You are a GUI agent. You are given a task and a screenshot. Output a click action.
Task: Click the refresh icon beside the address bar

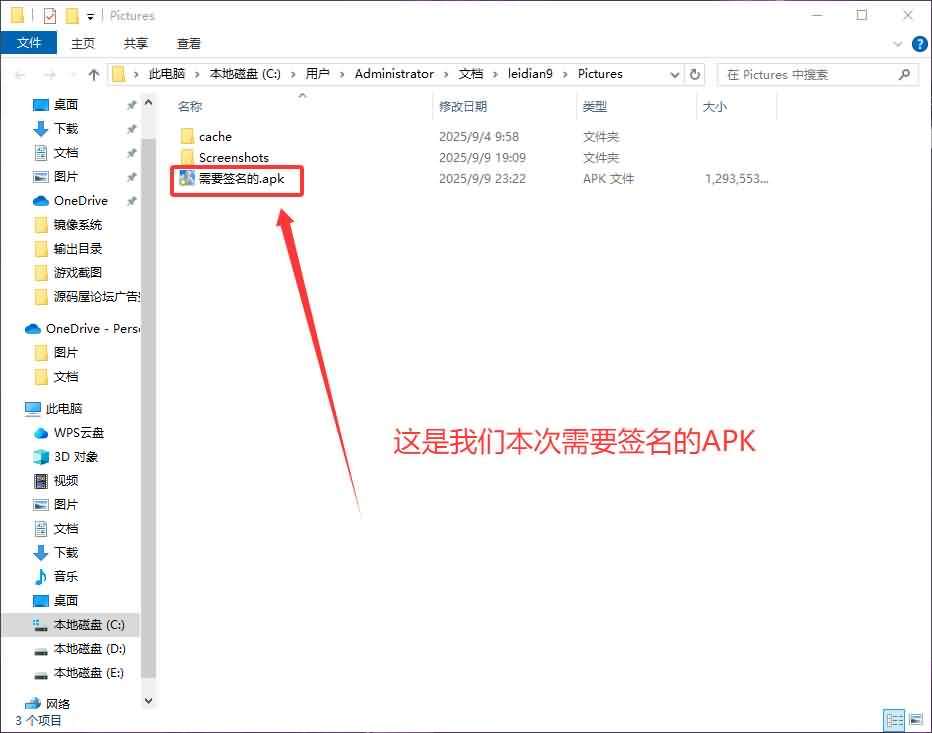click(695, 74)
